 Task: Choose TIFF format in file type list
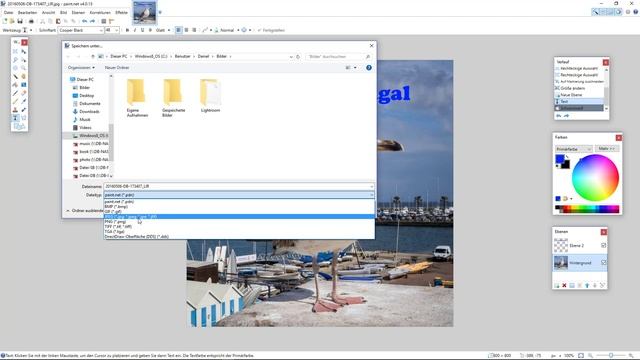239,227
